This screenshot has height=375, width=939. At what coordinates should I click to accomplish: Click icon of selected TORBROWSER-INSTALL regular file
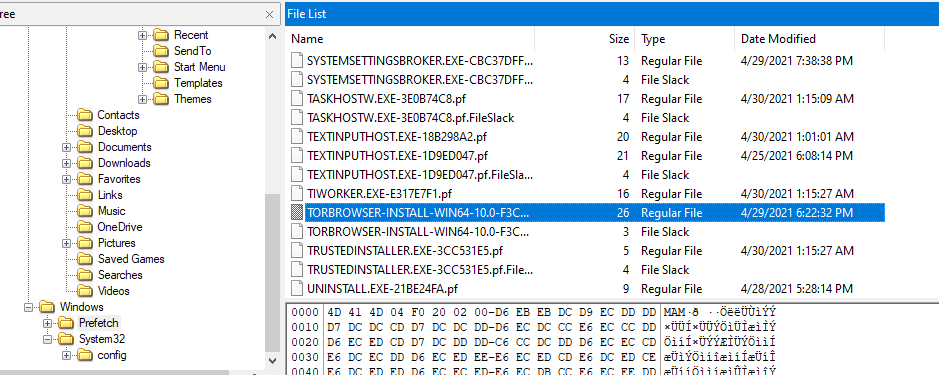click(296, 213)
